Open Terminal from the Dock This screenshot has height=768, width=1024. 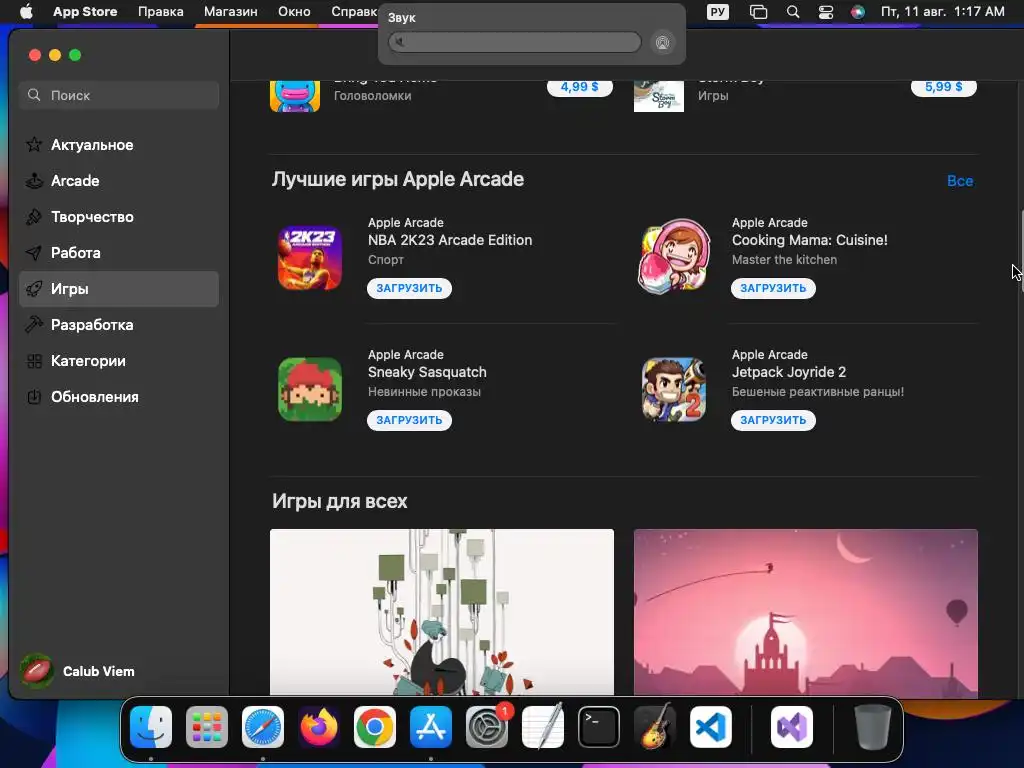point(599,727)
